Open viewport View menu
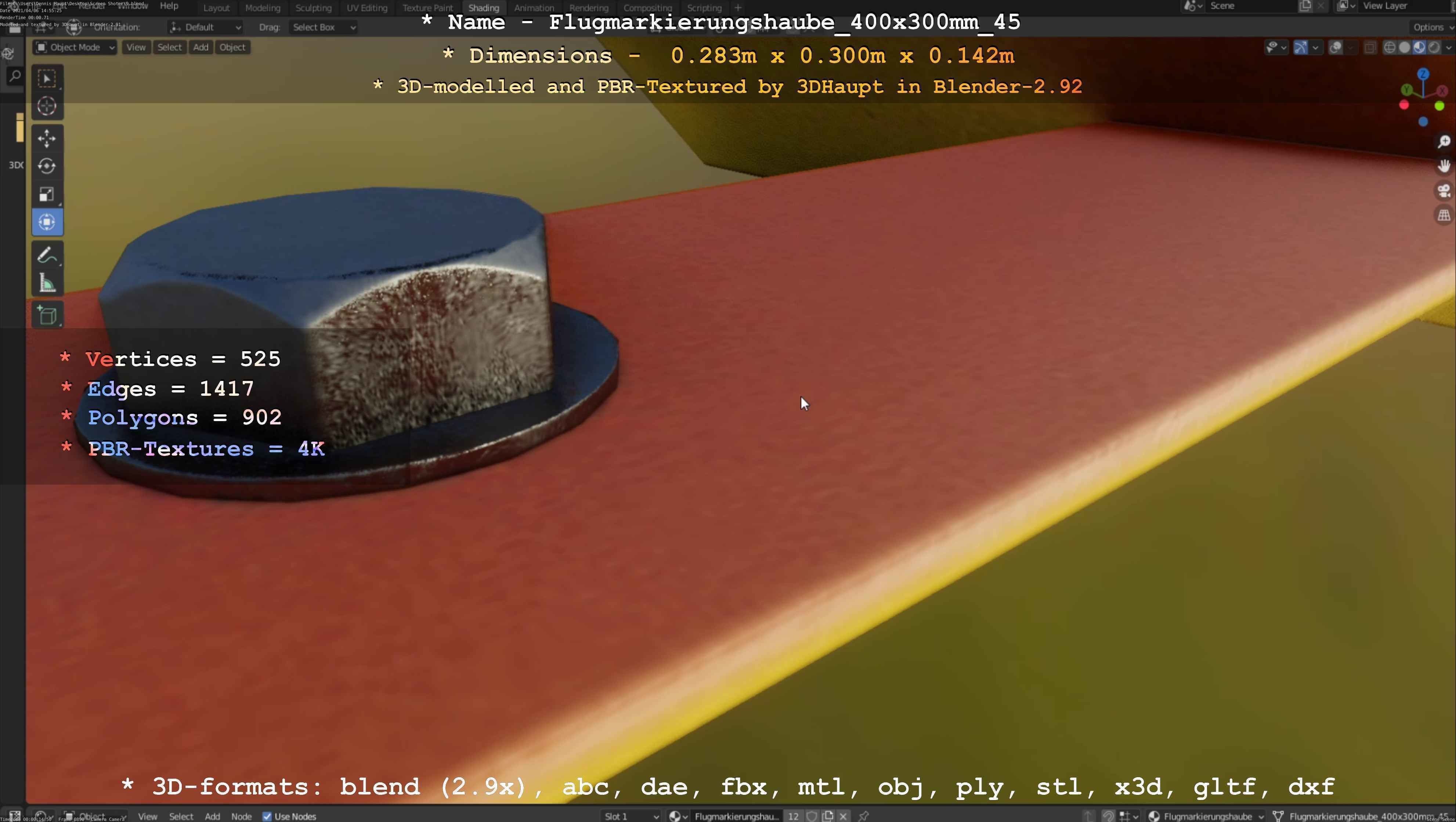 [136, 47]
